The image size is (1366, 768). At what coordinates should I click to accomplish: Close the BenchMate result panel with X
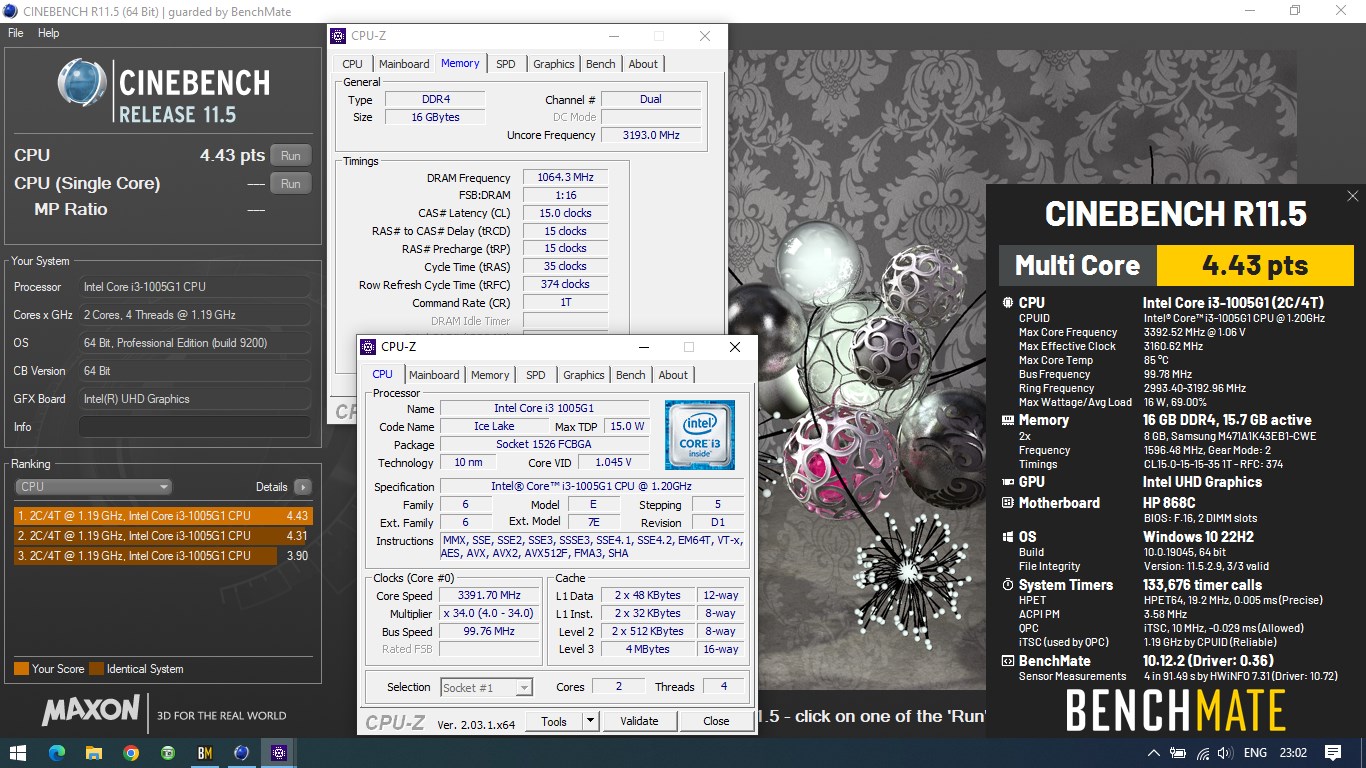click(x=1352, y=197)
